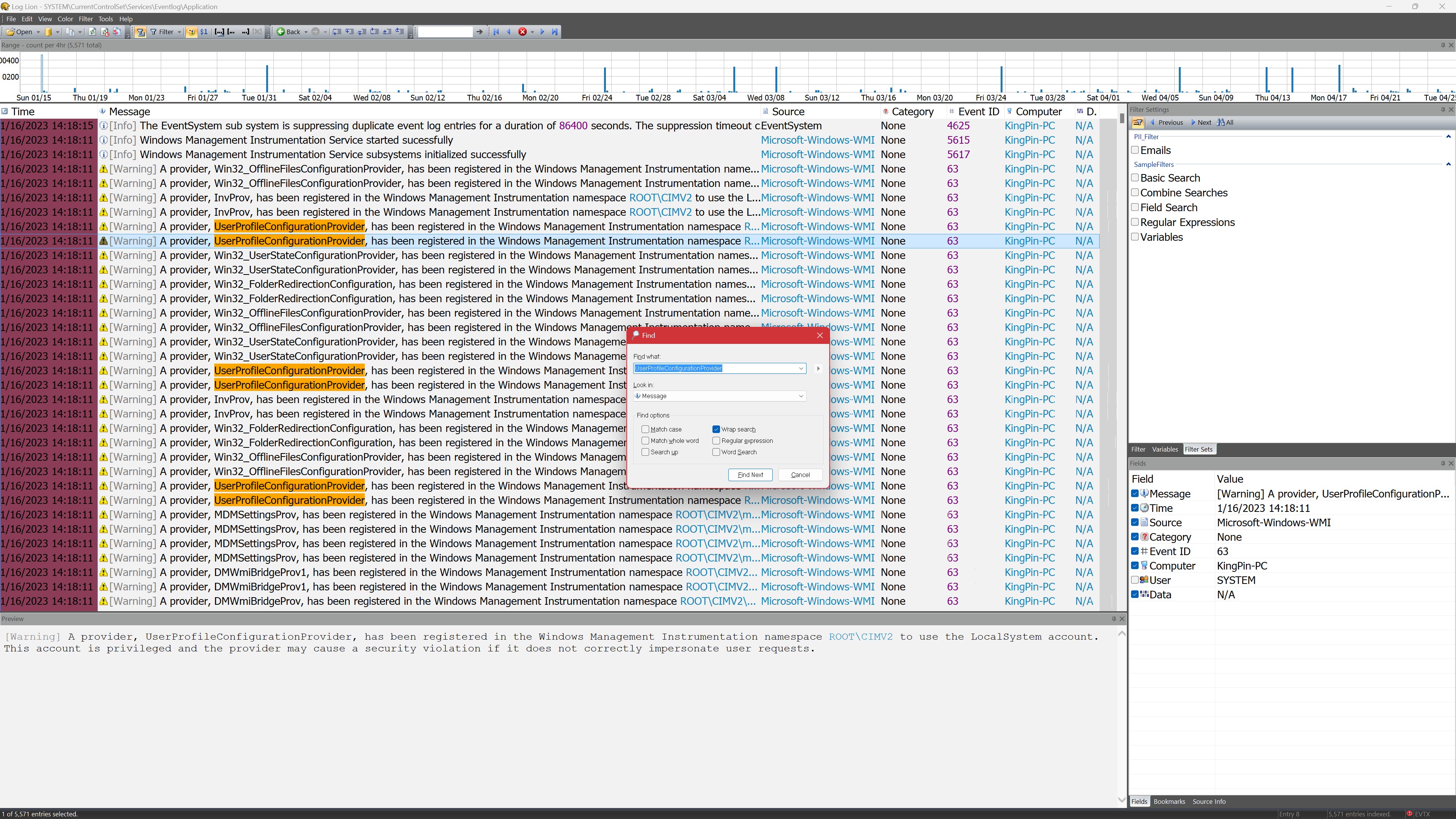Click the Open file toolbar button
1456x819 pixels.
coord(20,31)
